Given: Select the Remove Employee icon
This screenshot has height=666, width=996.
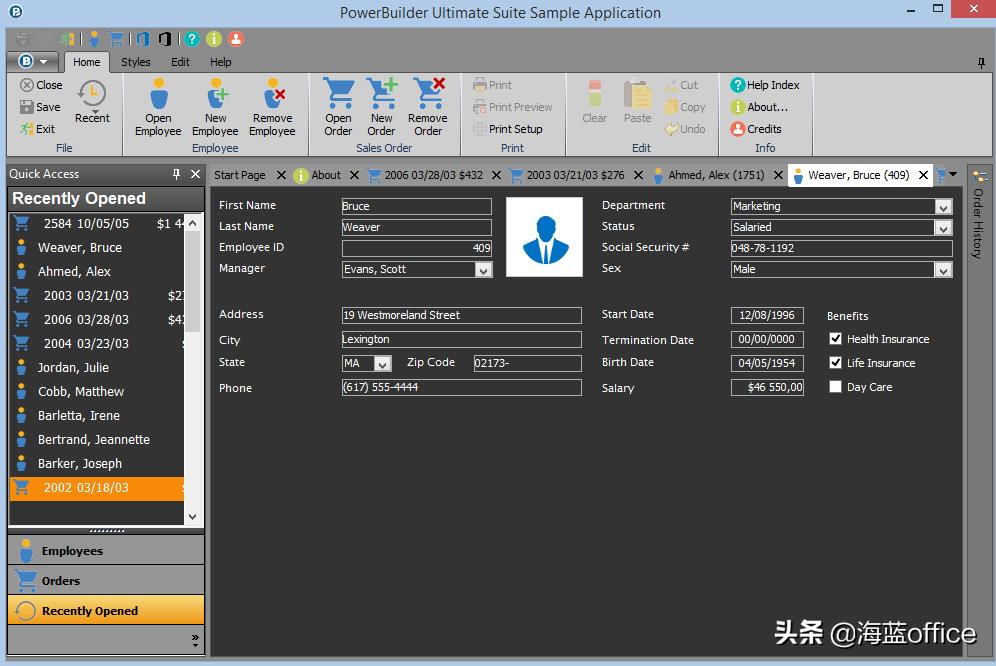Looking at the screenshot, I should point(272,105).
